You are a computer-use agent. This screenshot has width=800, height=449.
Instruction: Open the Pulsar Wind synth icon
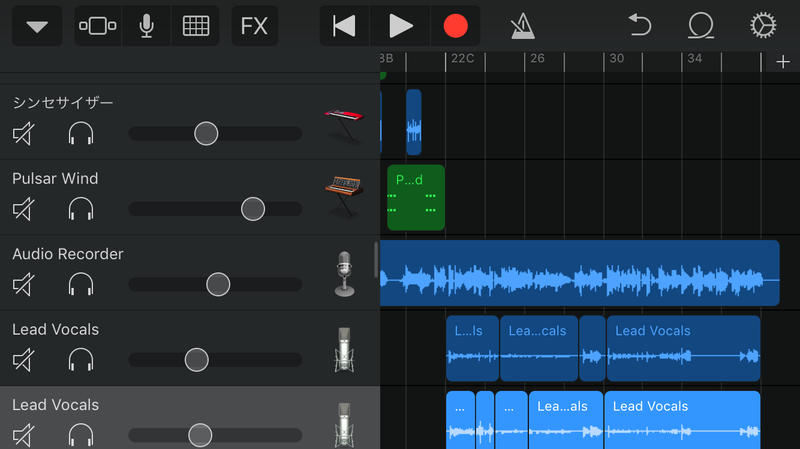pos(344,197)
